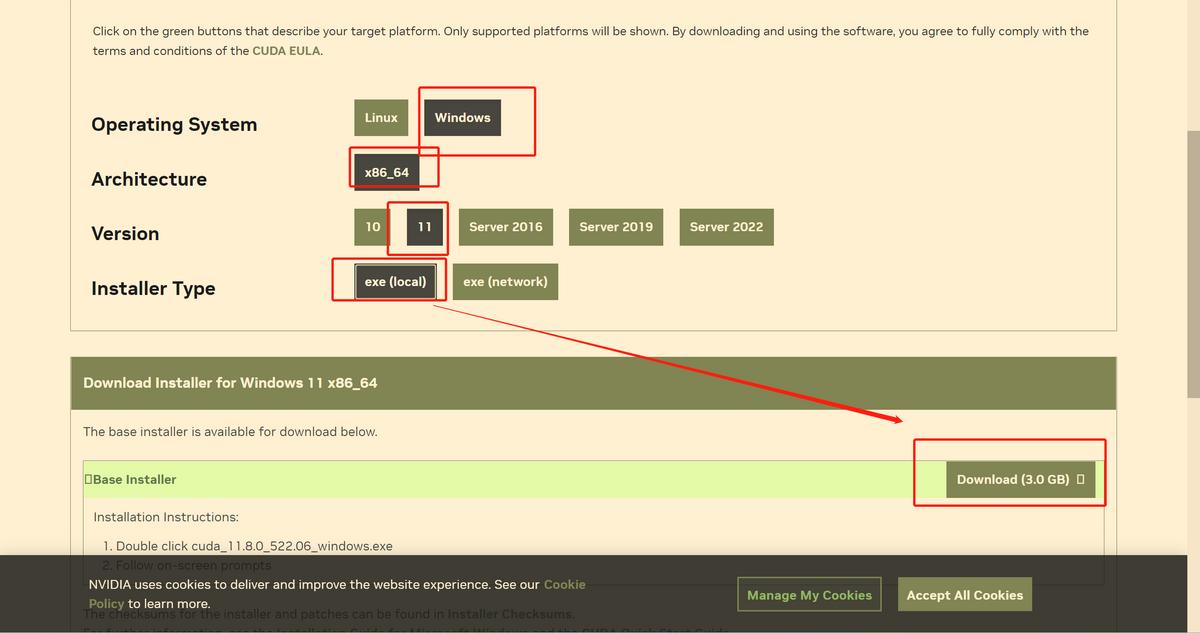The height and width of the screenshot is (633, 1200).
Task: Accept all cookies
Action: click(x=964, y=595)
